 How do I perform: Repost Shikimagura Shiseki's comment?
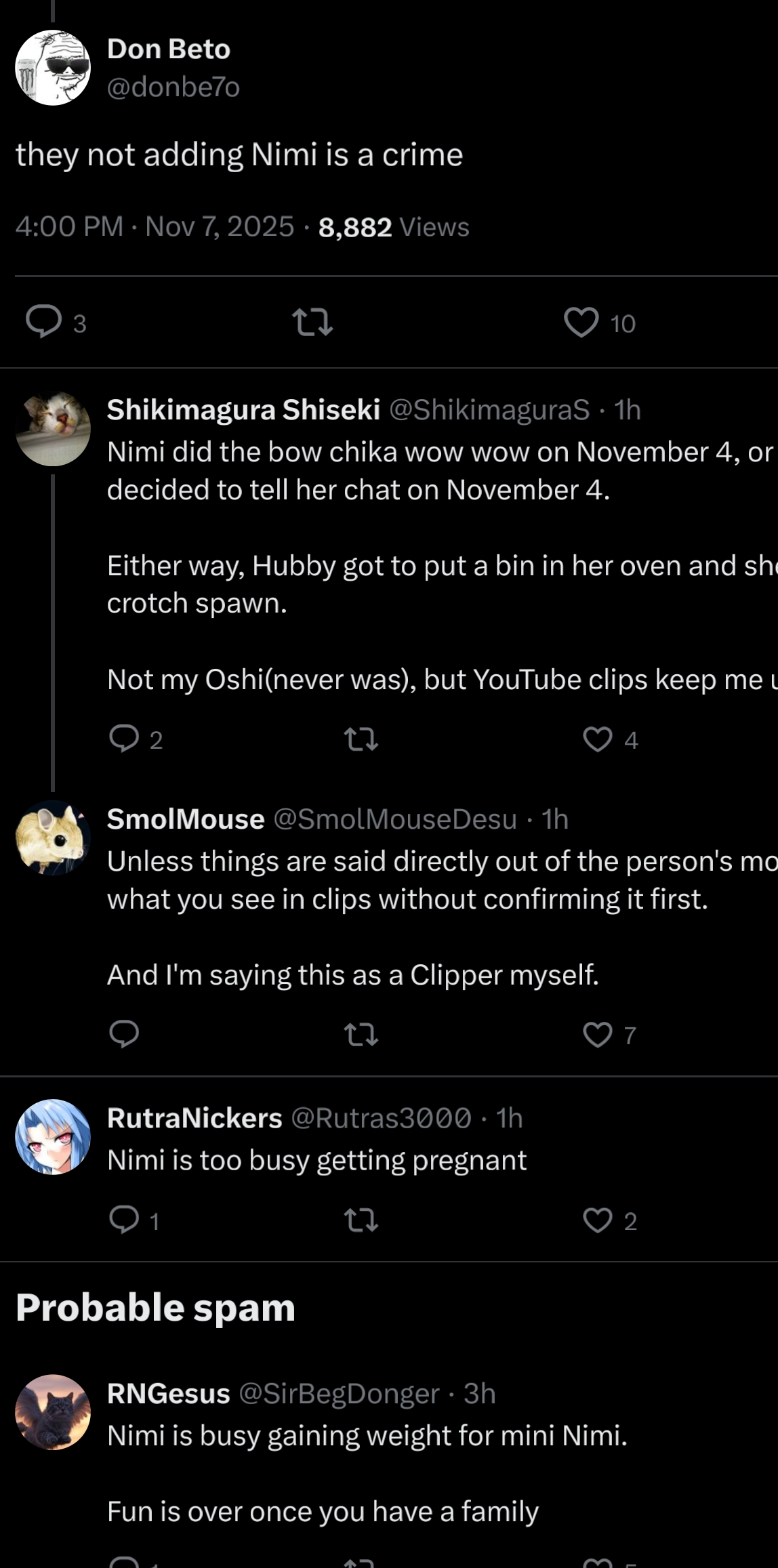click(361, 739)
